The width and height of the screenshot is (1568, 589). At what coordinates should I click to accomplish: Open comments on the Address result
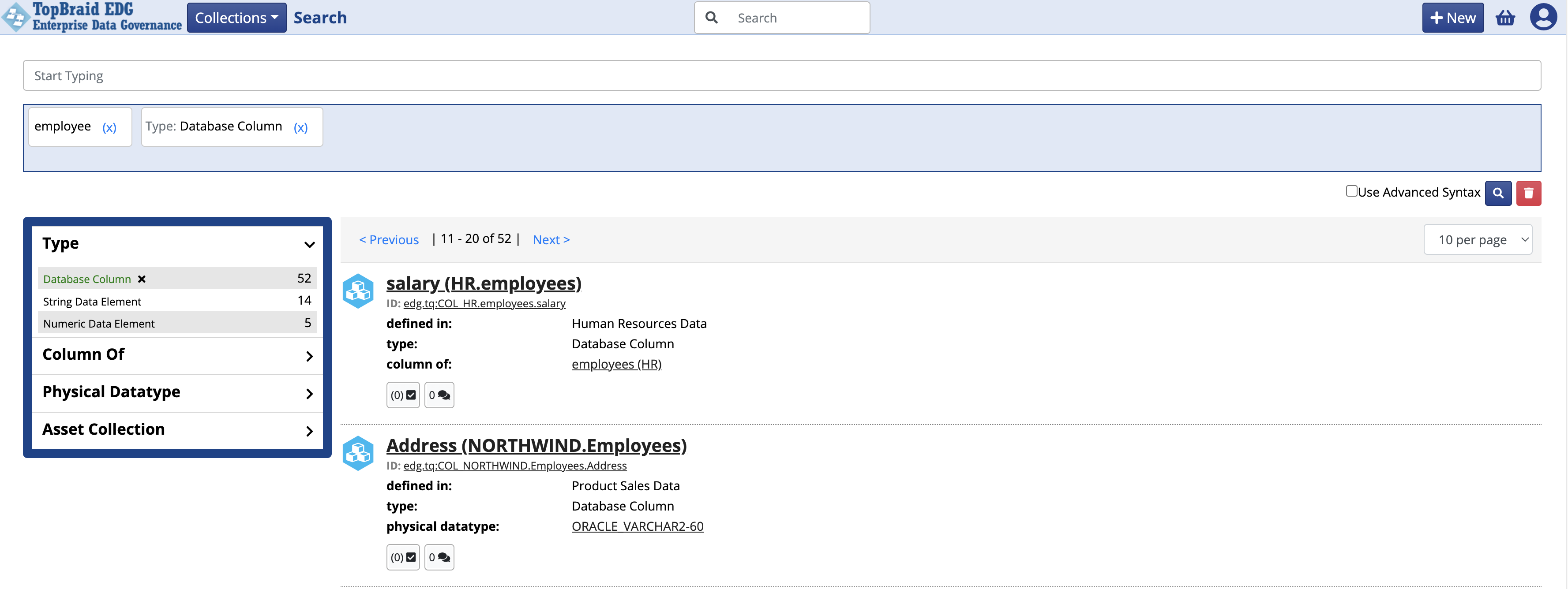point(439,557)
